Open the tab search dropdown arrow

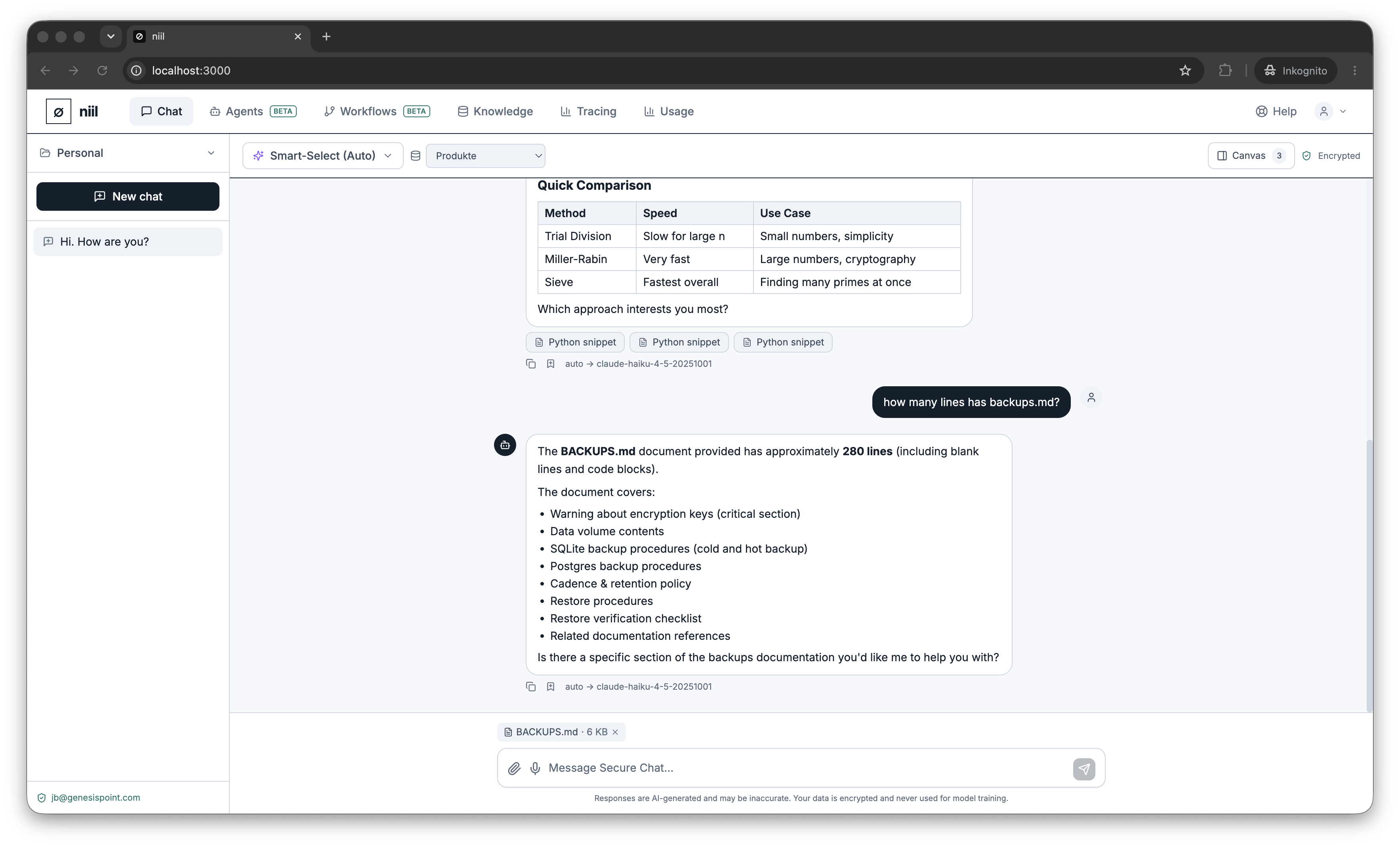[111, 36]
